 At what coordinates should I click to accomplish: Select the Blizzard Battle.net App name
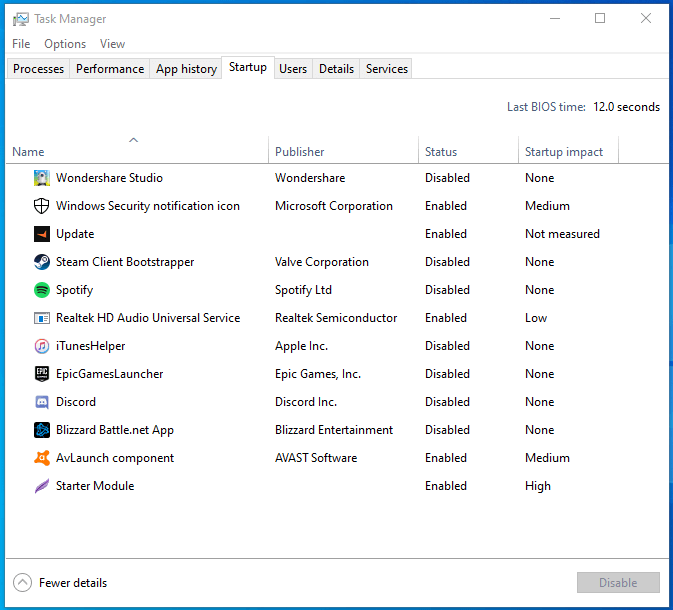pyautogui.click(x=115, y=430)
